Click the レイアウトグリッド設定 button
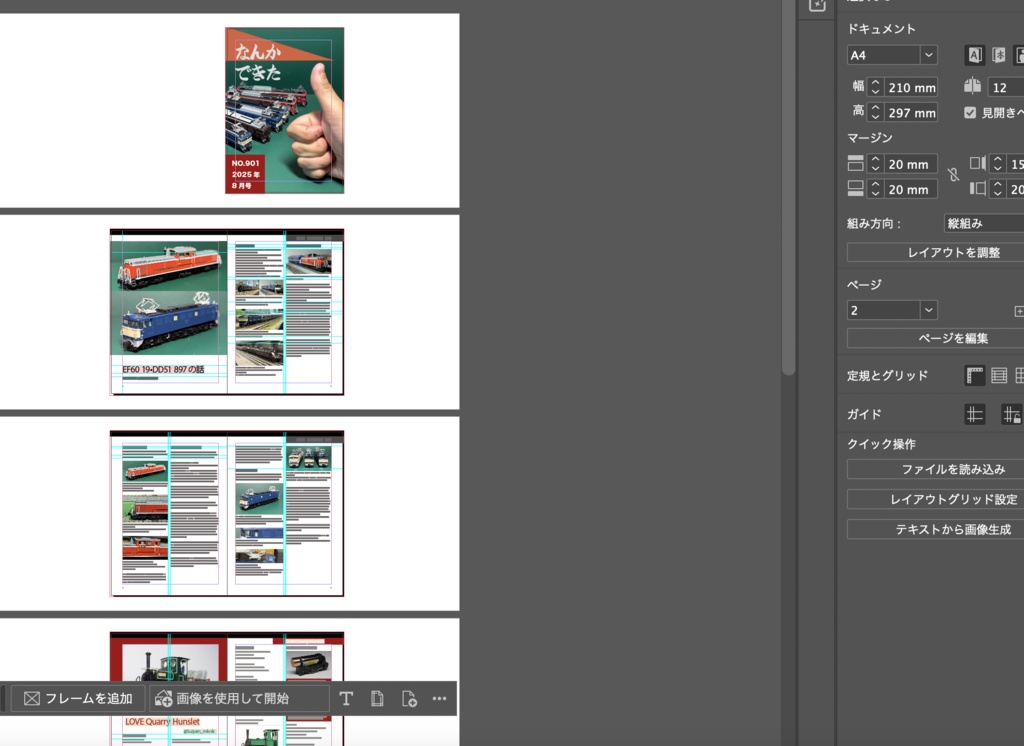 pos(936,499)
